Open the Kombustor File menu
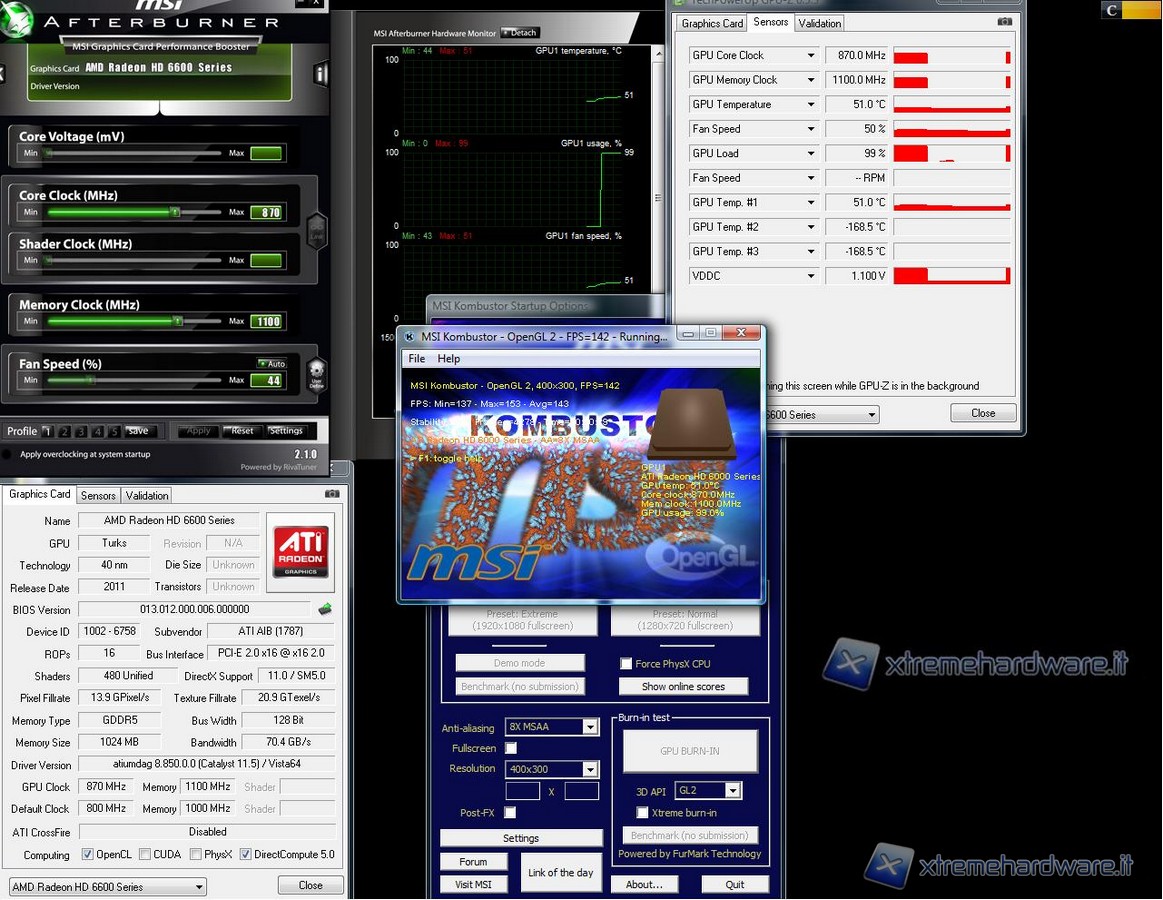Screen dimensions: 1163x900 point(416,359)
